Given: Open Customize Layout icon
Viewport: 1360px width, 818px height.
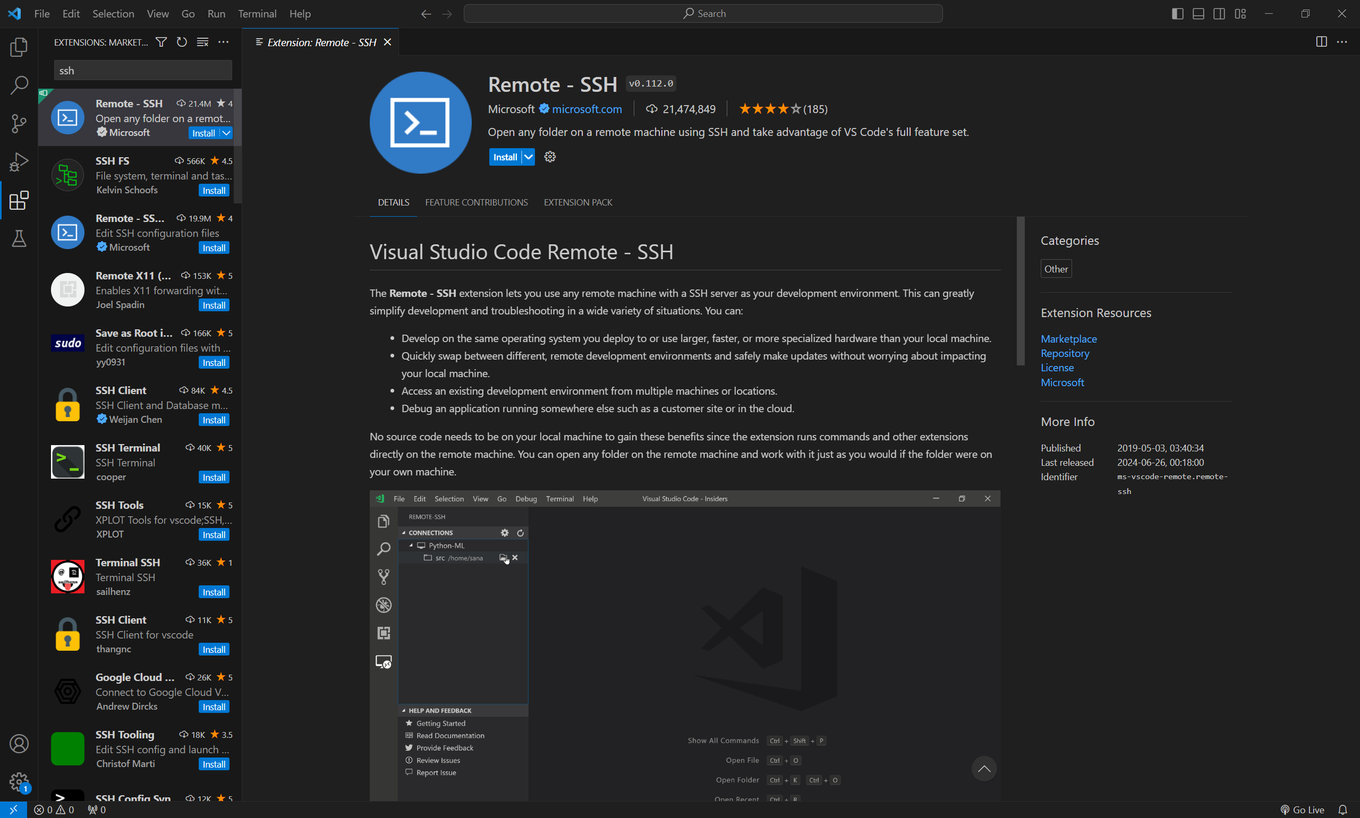Looking at the screenshot, I should click(1240, 14).
